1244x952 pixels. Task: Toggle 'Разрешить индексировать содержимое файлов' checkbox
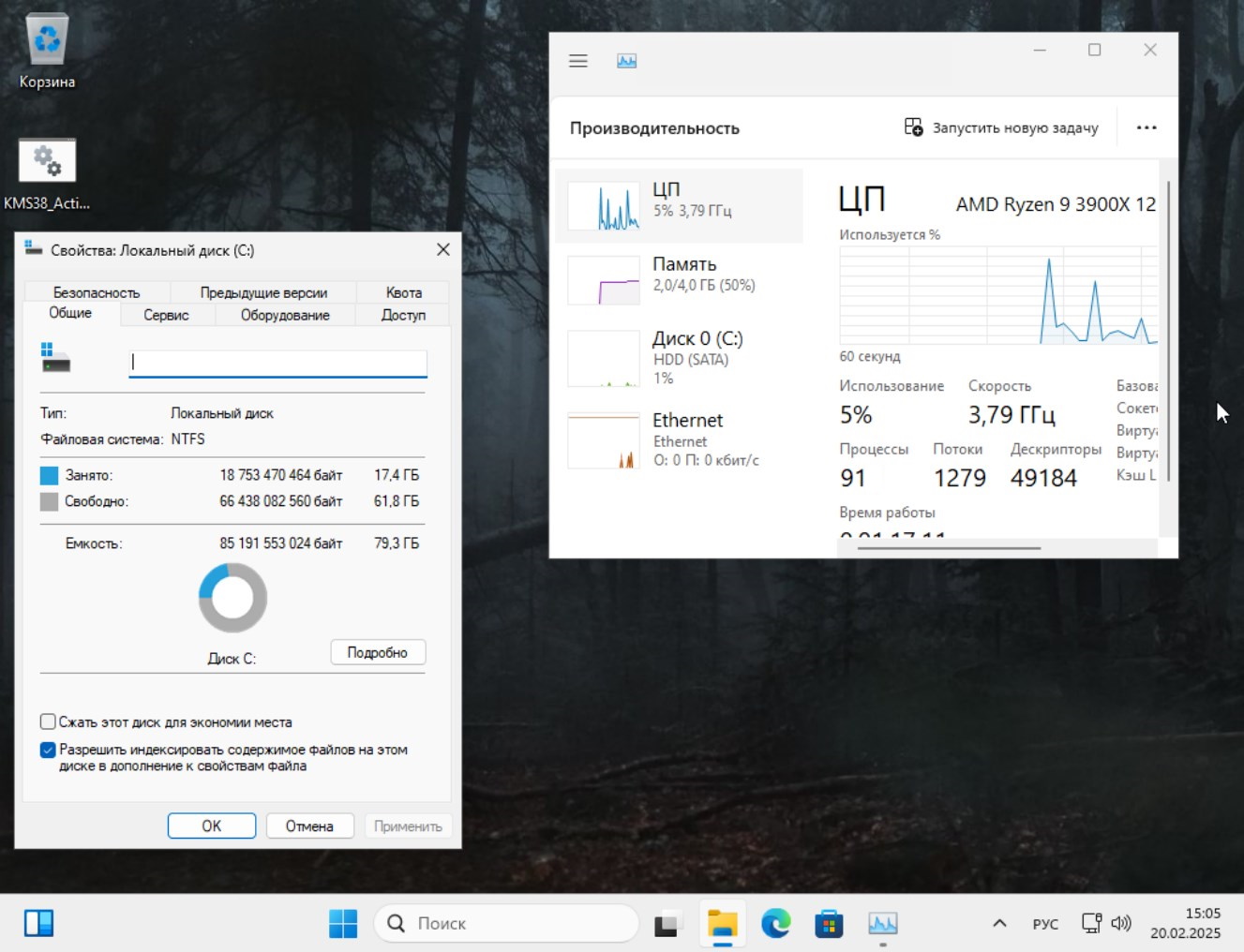48,750
